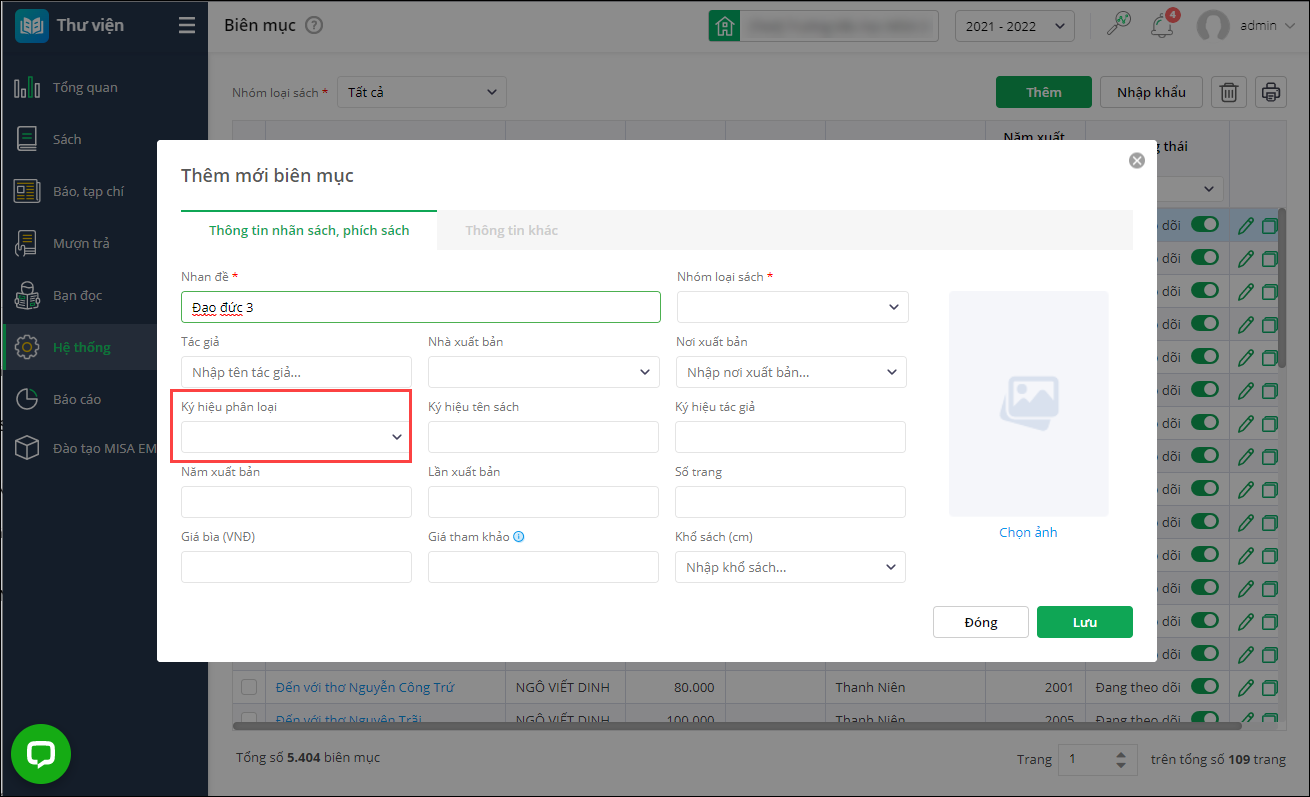Image resolution: width=1310 pixels, height=797 pixels.
Task: Check the Đến với thơ Nguyễn Công Trứ row
Action: coord(249,687)
